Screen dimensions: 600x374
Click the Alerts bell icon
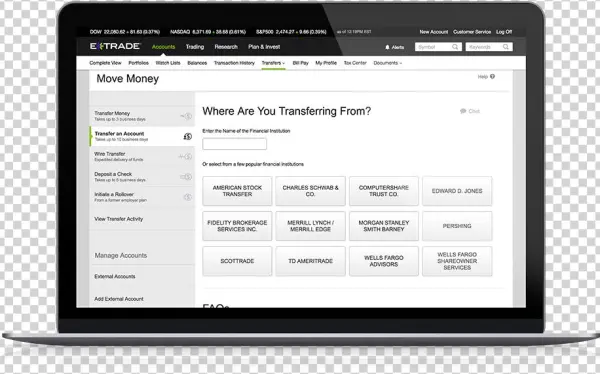tap(387, 47)
